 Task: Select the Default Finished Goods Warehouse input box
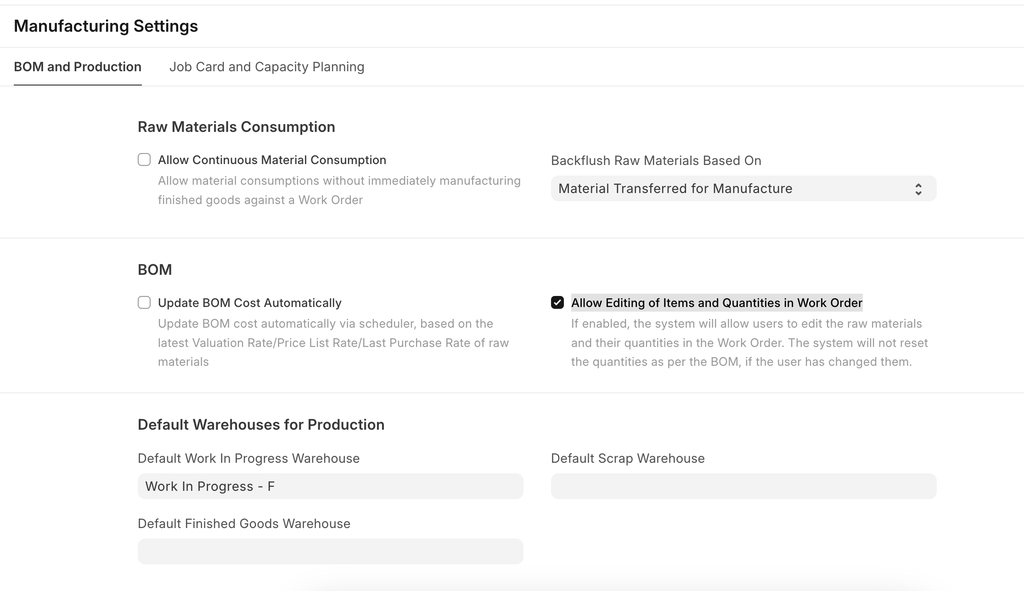(x=330, y=552)
